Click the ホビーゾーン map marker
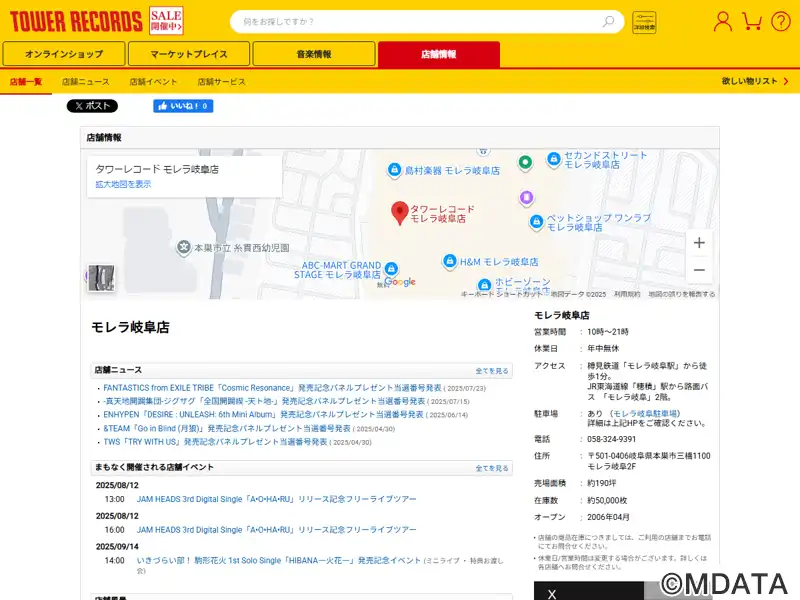The image size is (800, 600). (x=484, y=285)
